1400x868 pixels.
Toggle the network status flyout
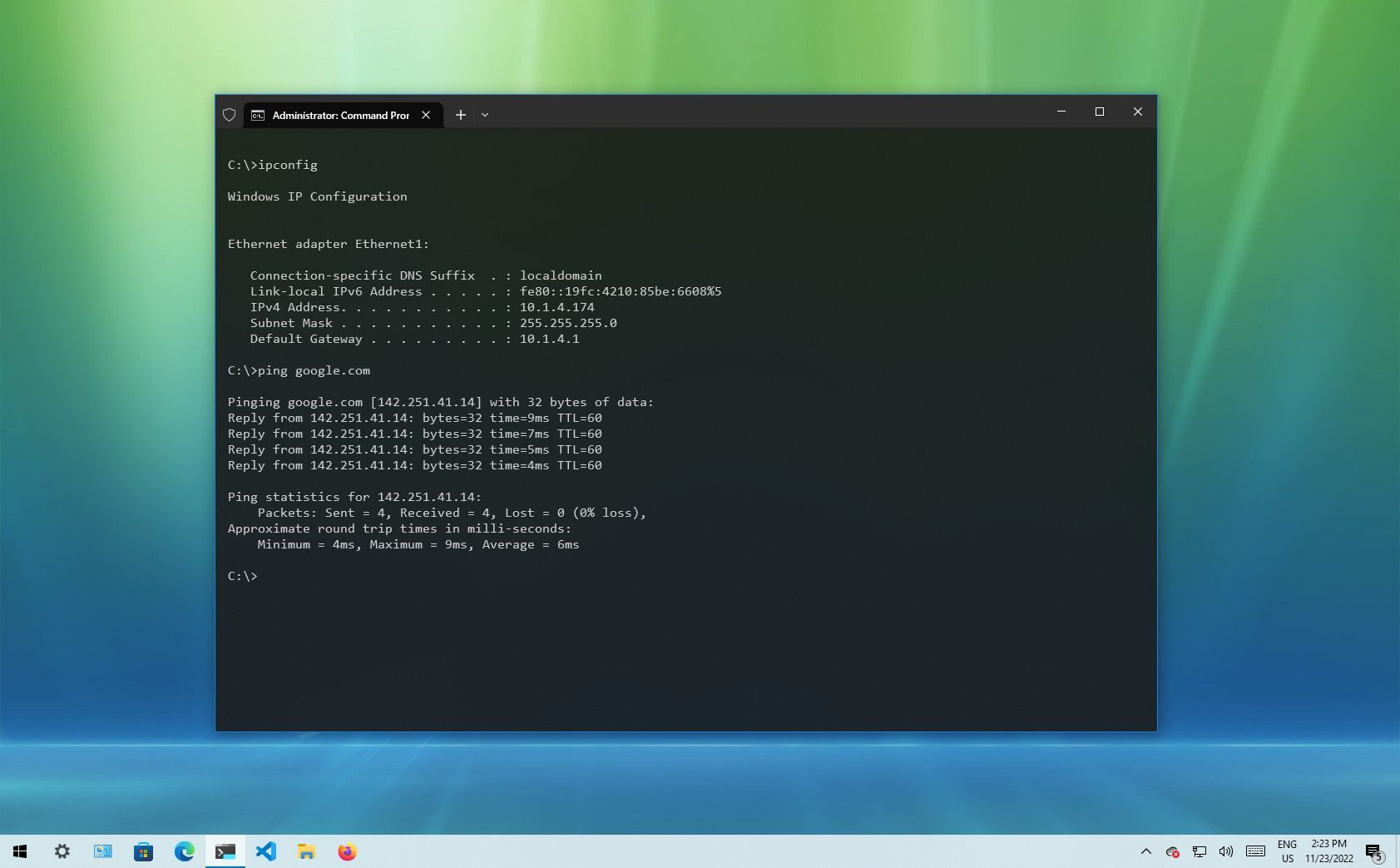1199,851
